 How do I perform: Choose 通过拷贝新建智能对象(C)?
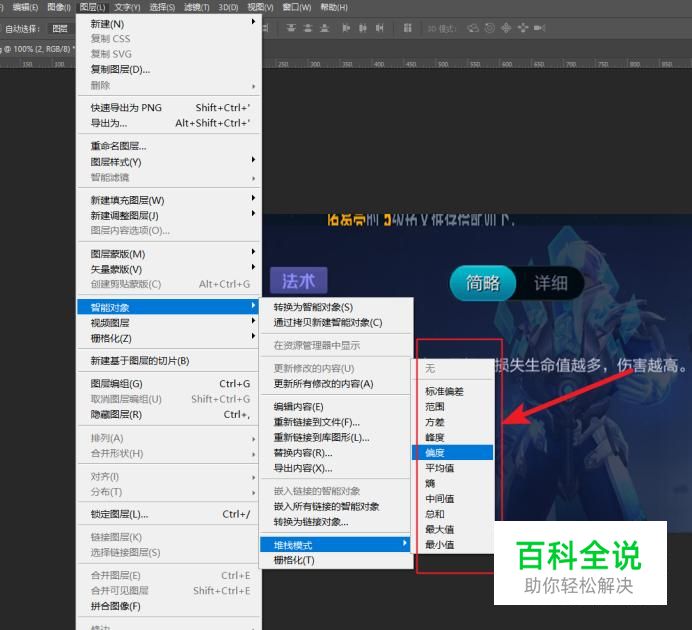(336, 322)
